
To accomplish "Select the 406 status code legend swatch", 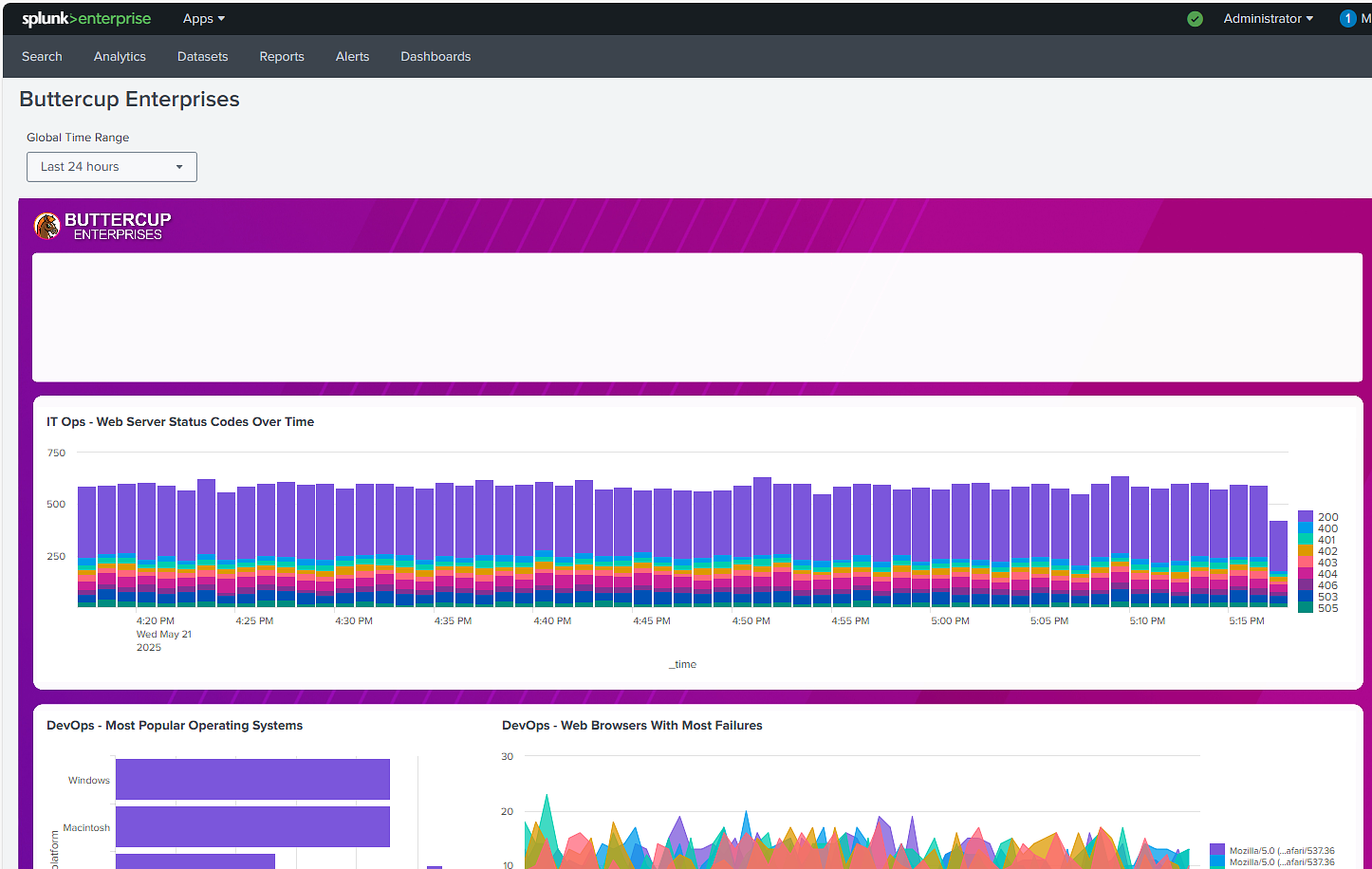I will pos(1306,585).
